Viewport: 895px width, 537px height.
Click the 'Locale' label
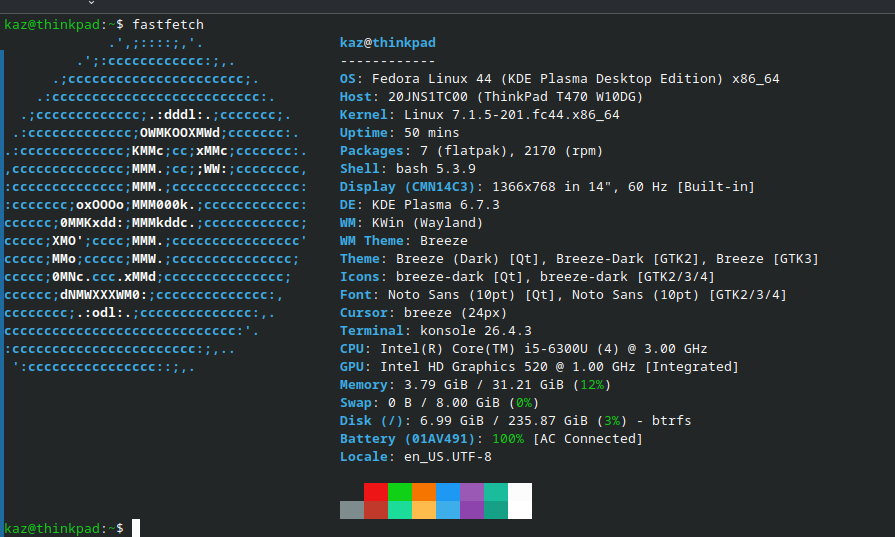pos(364,457)
